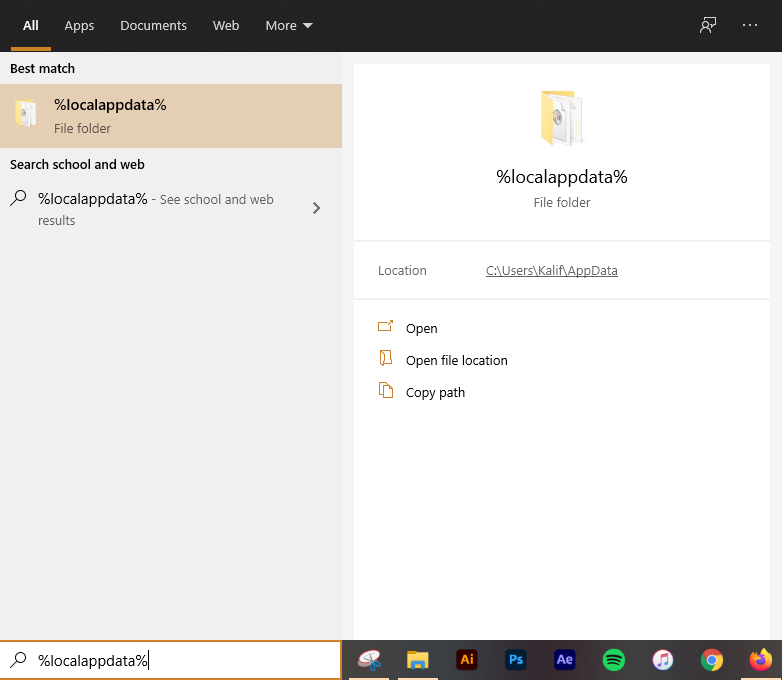Viewport: 782px width, 680px height.
Task: Expand web results arrow for %localappdata%
Action: (x=316, y=208)
